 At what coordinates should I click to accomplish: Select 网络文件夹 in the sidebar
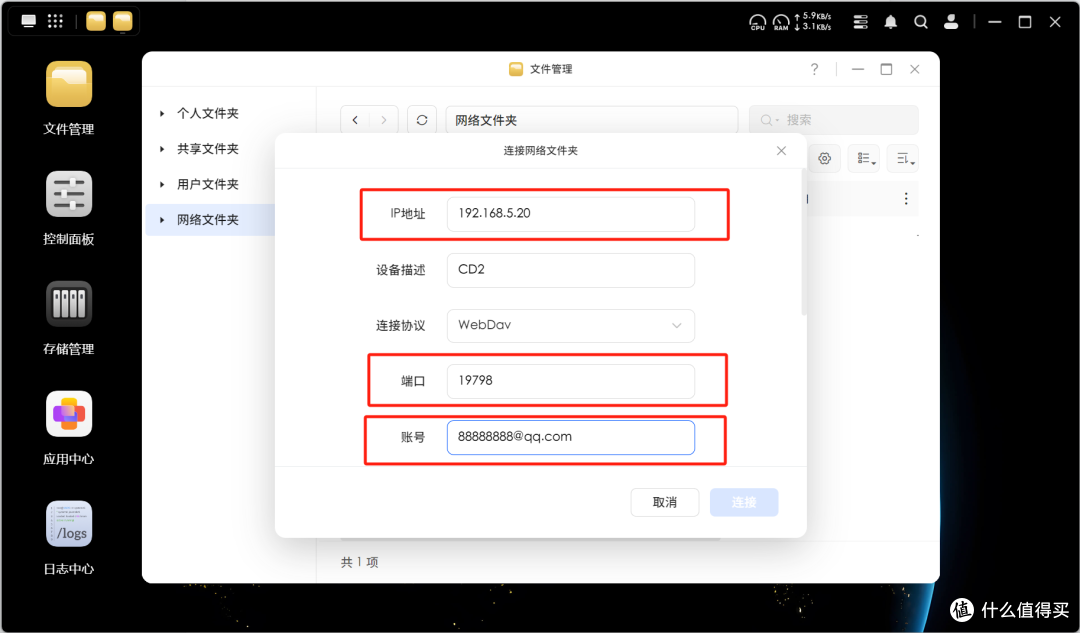[208, 220]
